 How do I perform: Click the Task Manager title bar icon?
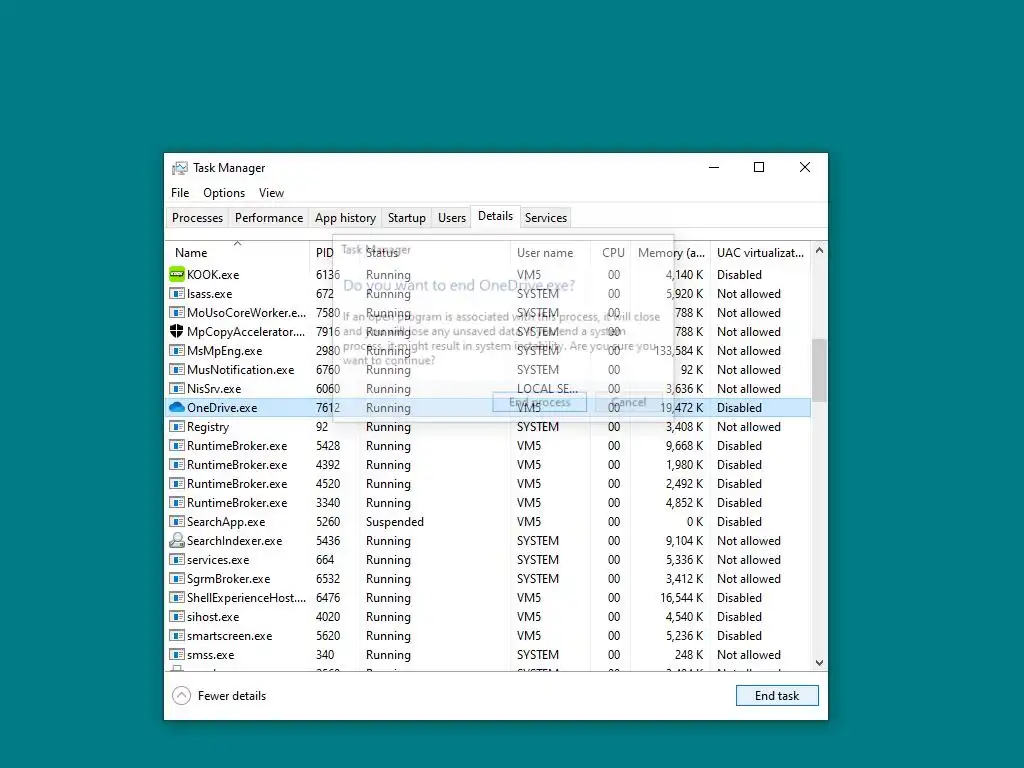[x=180, y=168]
